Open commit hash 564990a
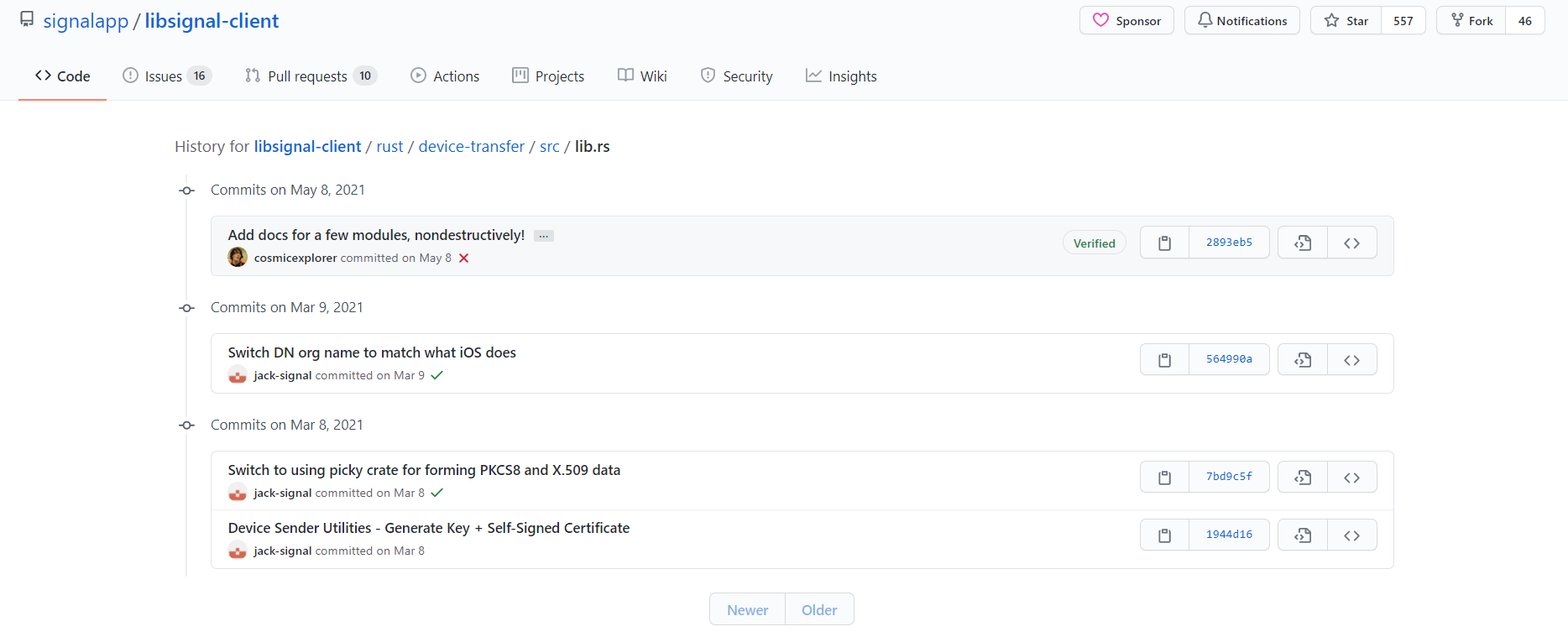 [x=1229, y=359]
